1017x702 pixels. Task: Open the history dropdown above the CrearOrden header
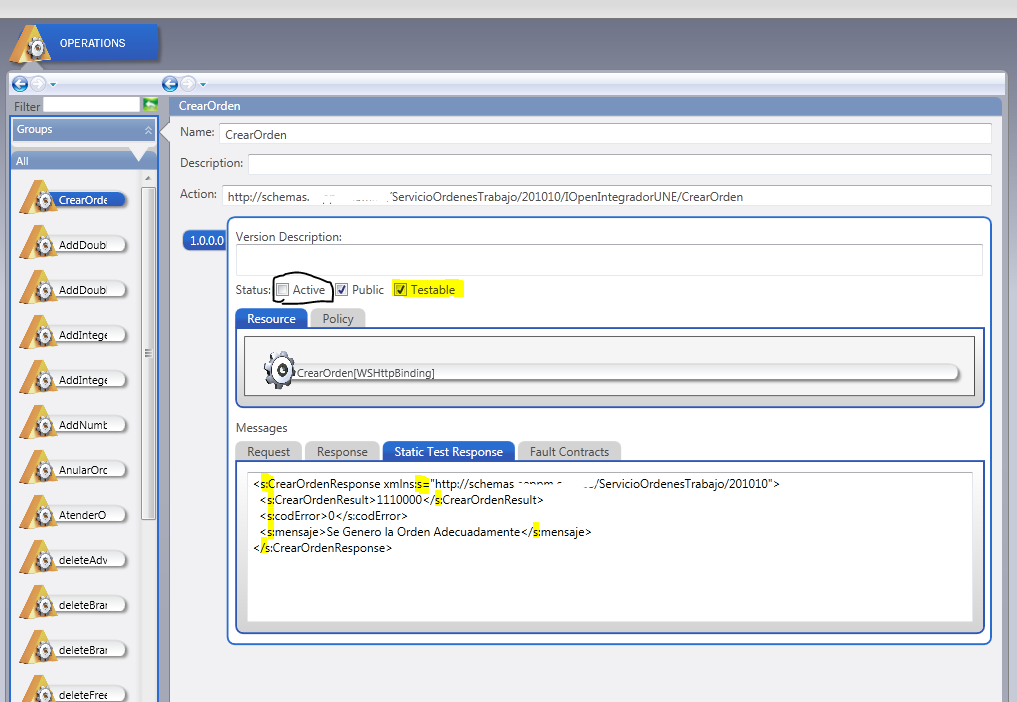tap(203, 84)
